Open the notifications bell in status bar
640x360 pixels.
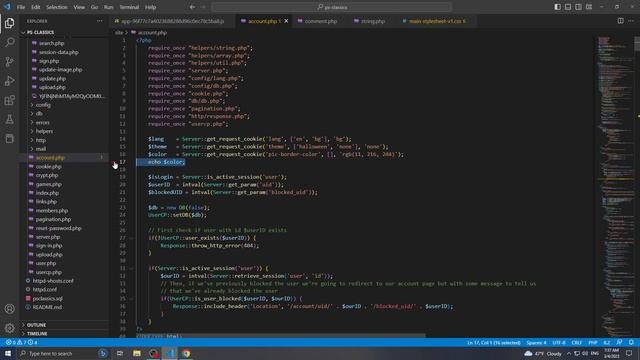click(x=631, y=342)
